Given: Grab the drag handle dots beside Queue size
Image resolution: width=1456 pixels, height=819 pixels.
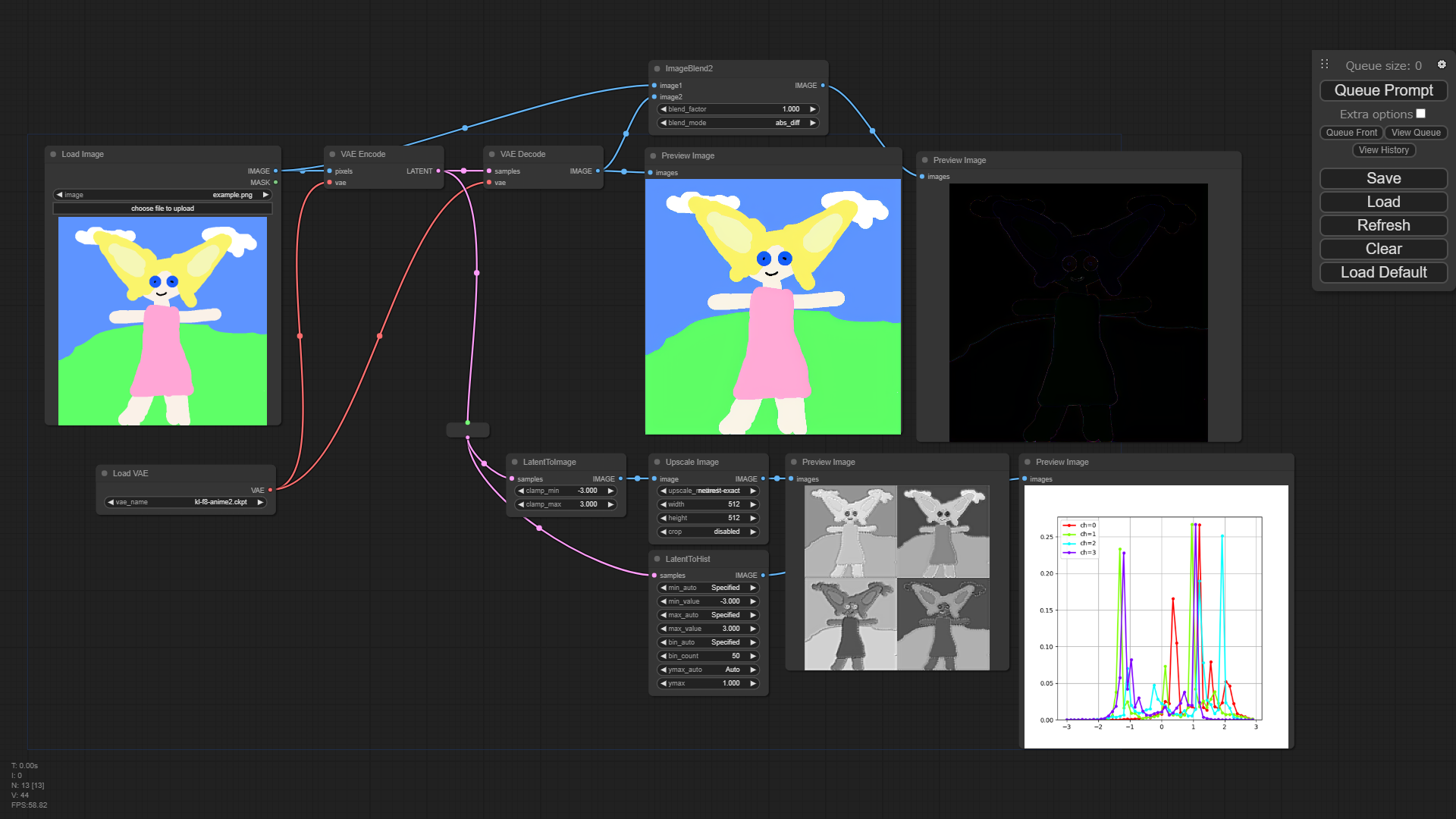Looking at the screenshot, I should coord(1324,64).
